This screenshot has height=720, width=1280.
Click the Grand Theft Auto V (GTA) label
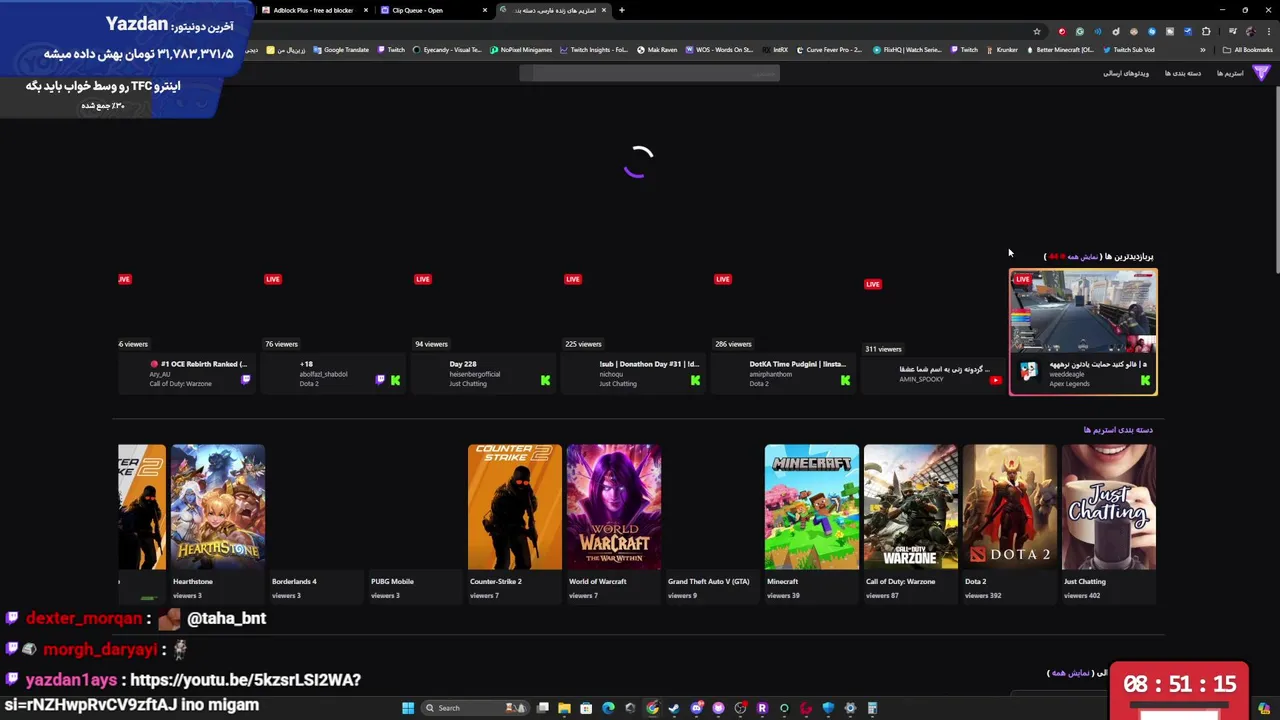coord(708,581)
